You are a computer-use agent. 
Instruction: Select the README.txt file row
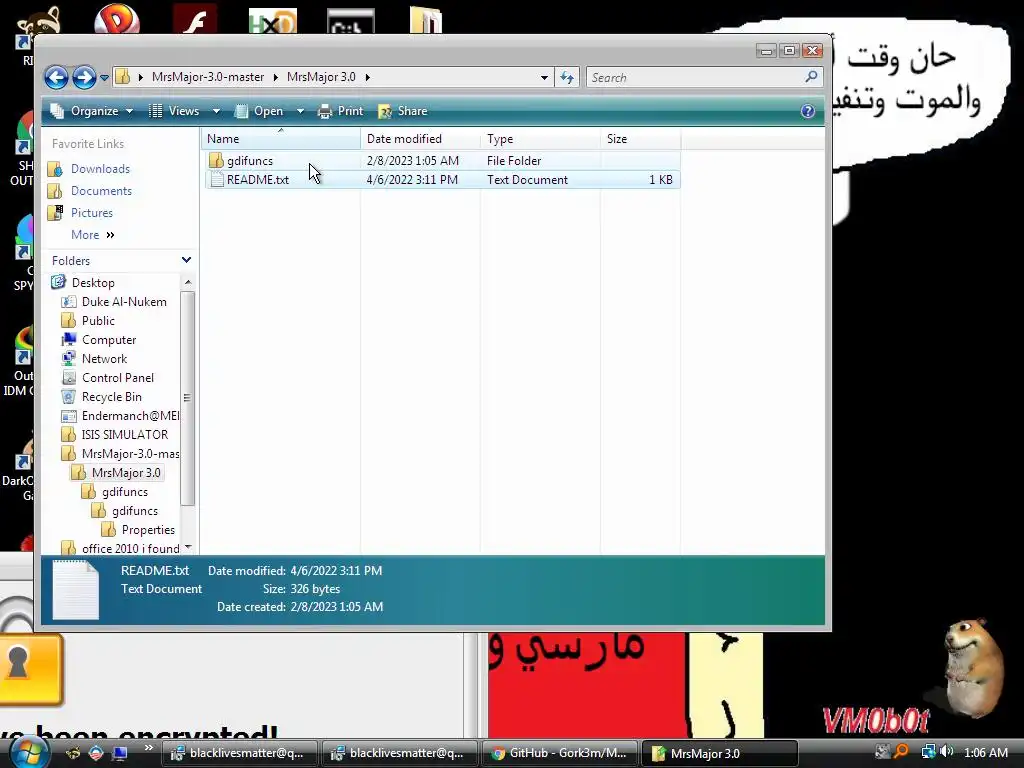pos(442,180)
